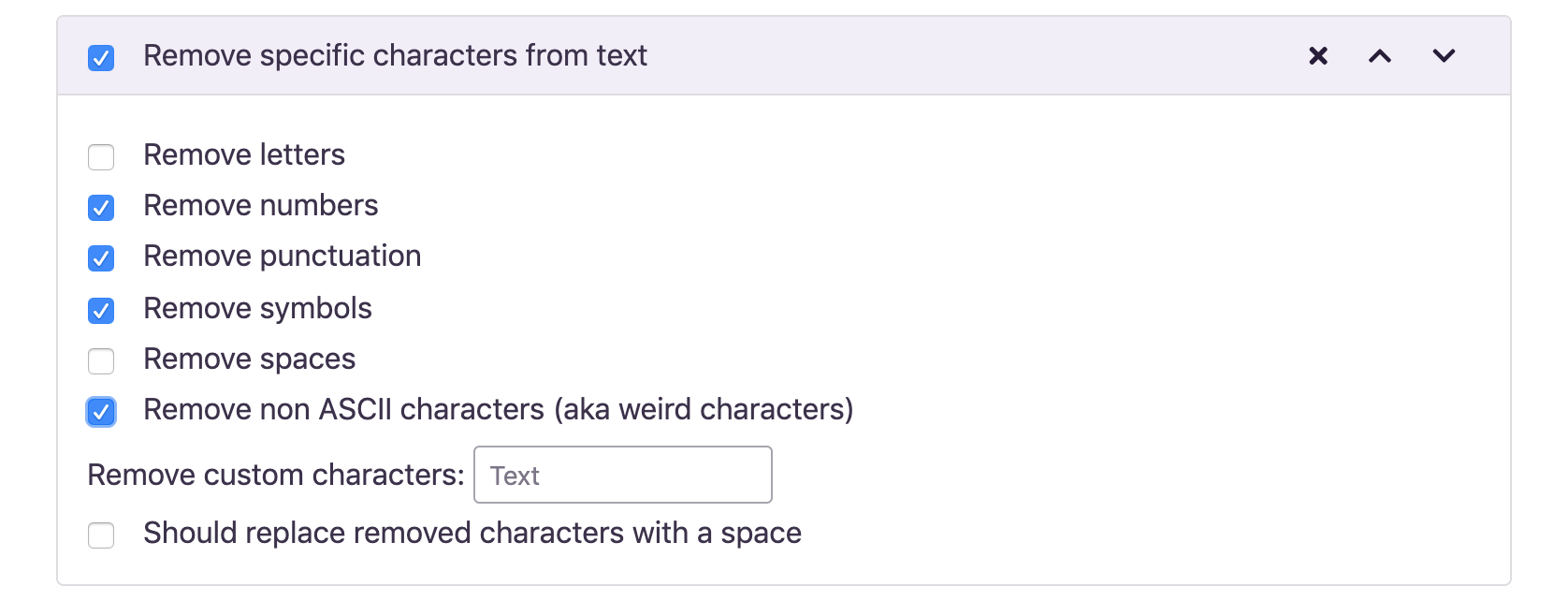Viewport: 1568px width, 601px height.
Task: Click the "Remove spaces" label
Action: (250, 359)
